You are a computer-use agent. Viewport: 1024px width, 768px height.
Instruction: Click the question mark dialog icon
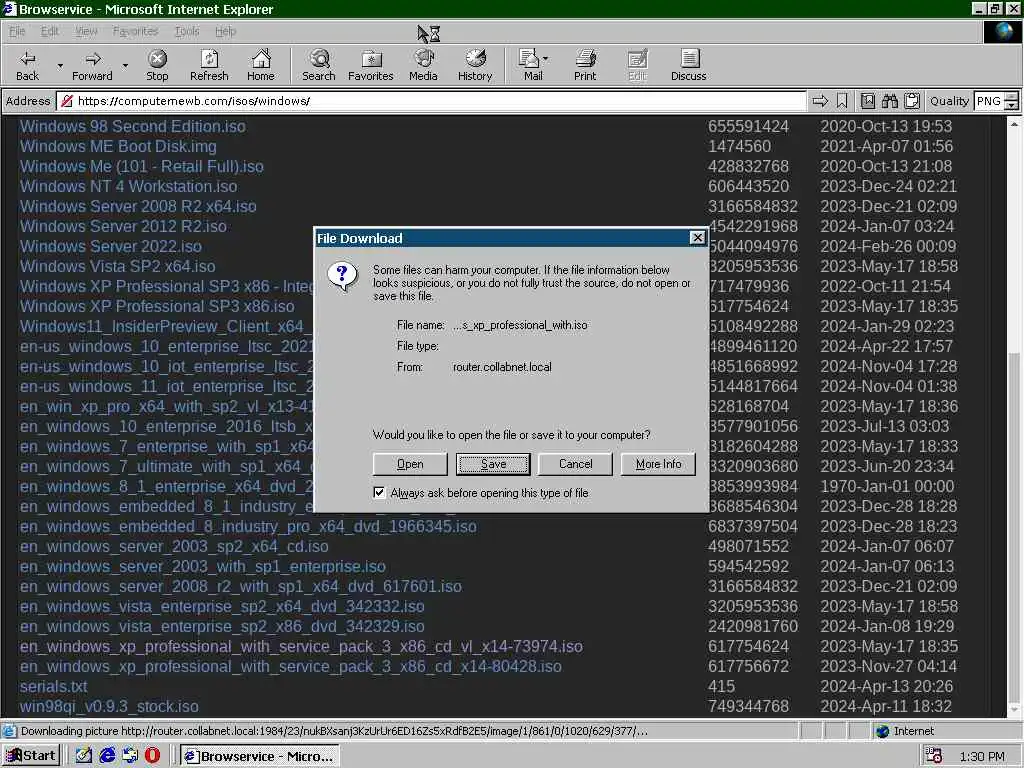pos(343,277)
